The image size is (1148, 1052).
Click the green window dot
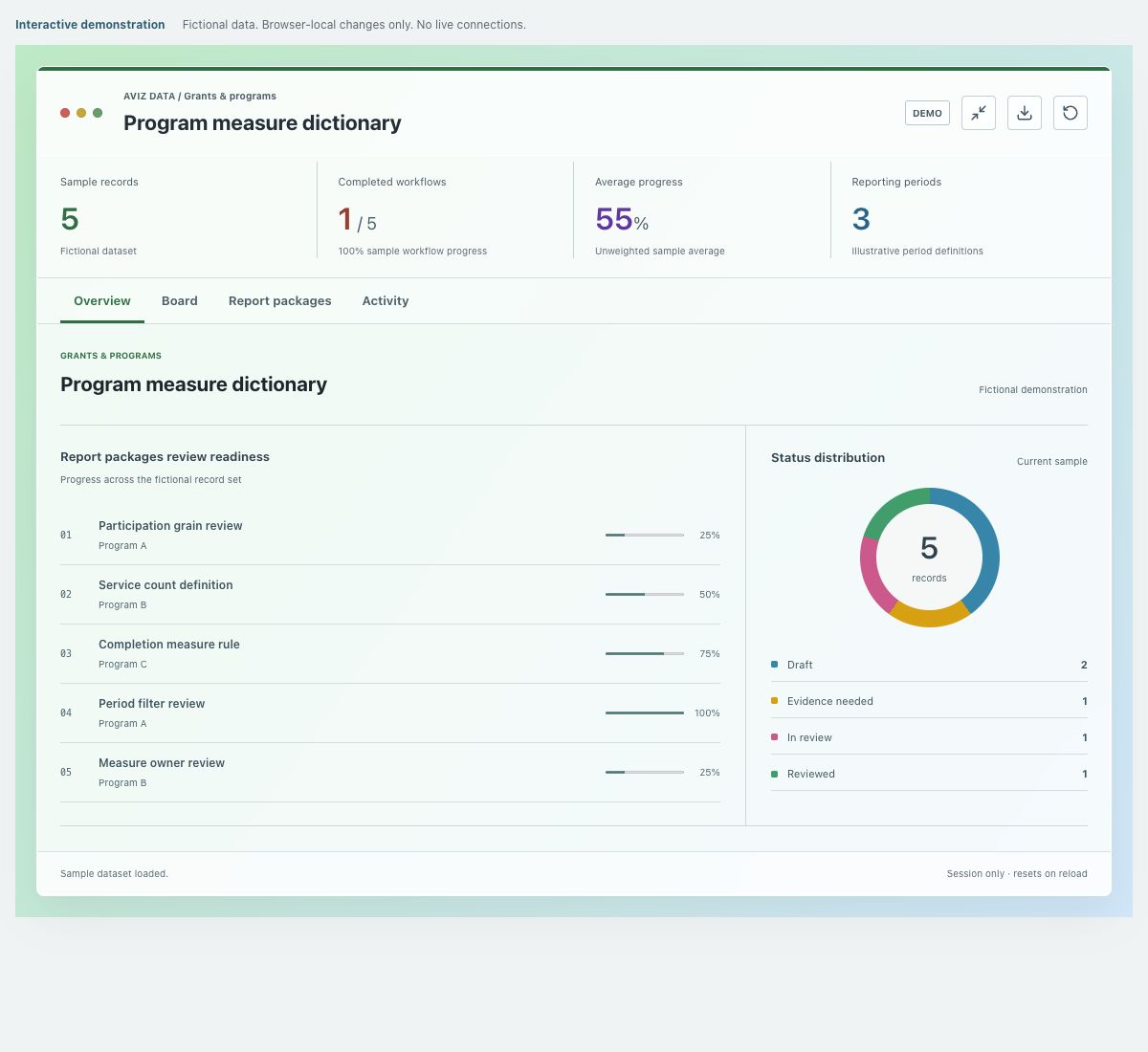click(98, 113)
